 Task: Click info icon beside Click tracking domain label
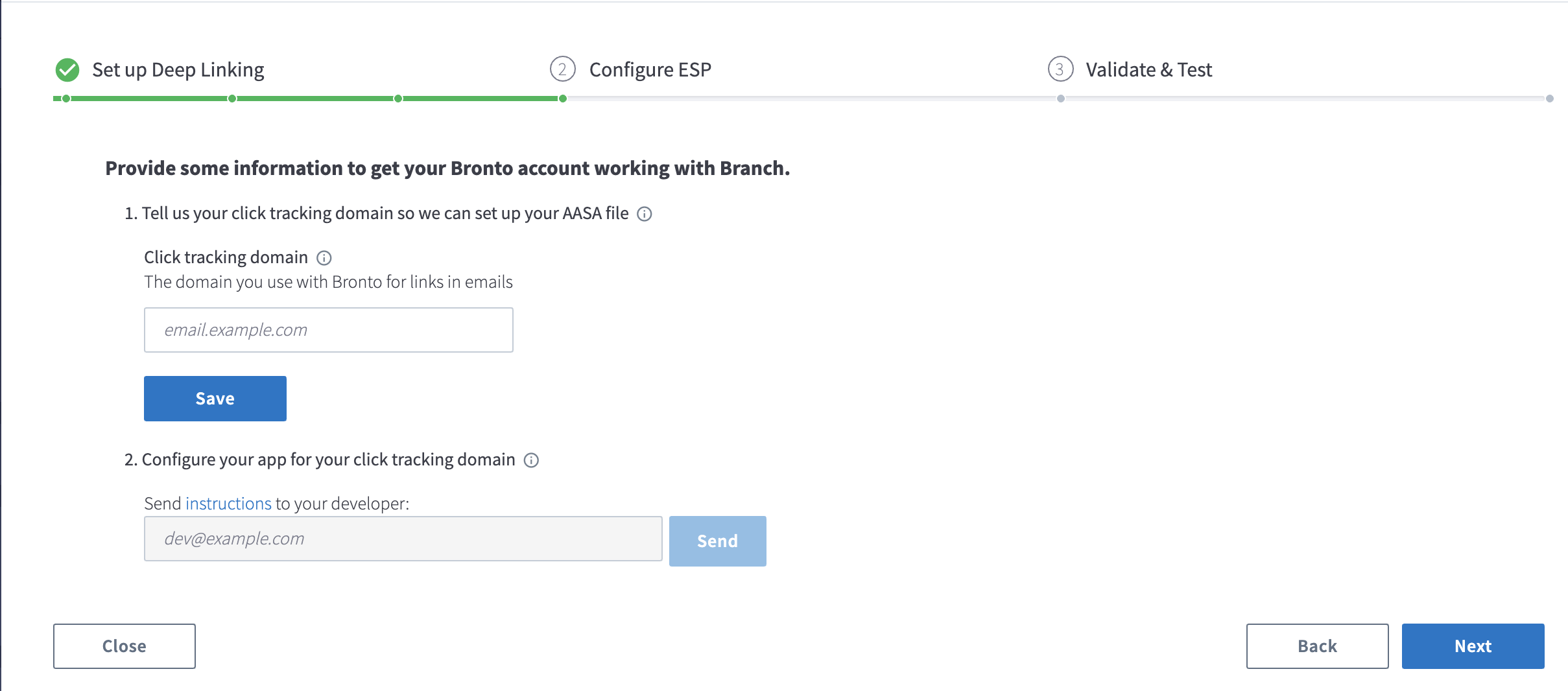coord(324,258)
